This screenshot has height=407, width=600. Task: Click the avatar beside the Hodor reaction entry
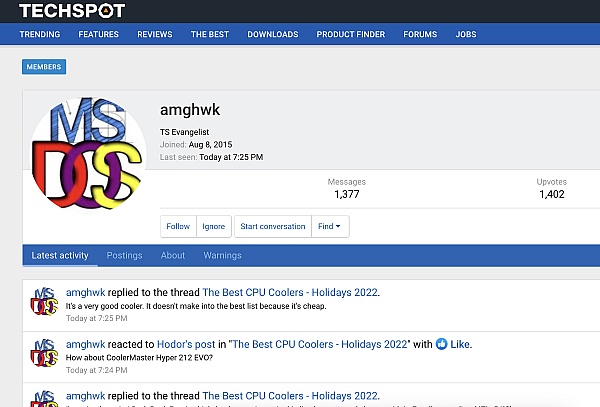tap(44, 353)
